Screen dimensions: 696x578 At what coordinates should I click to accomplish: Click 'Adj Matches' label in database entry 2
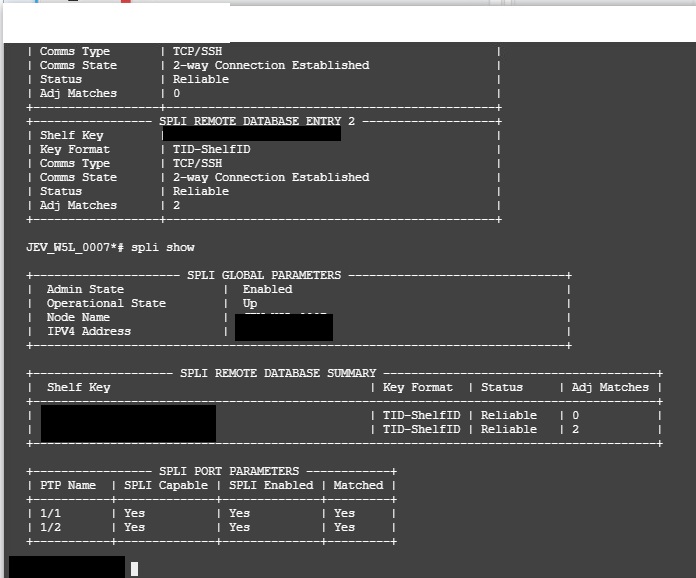[79, 205]
